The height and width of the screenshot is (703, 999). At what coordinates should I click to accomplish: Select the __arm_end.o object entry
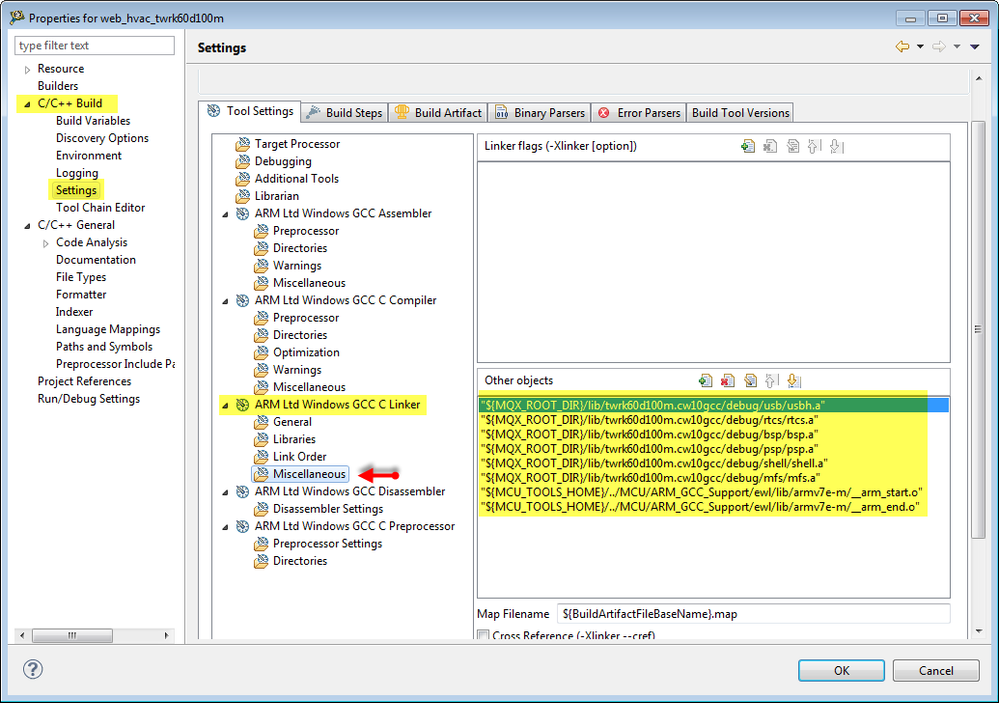(x=714, y=507)
